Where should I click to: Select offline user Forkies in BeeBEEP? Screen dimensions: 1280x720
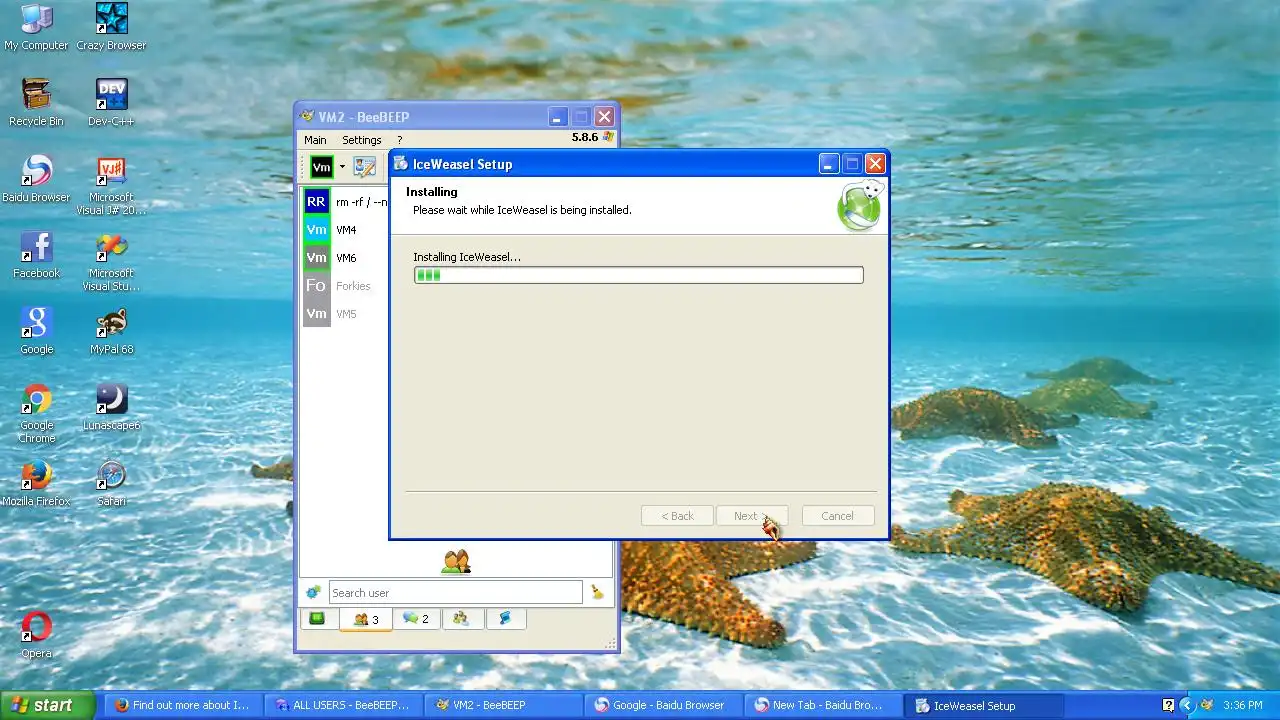click(346, 286)
